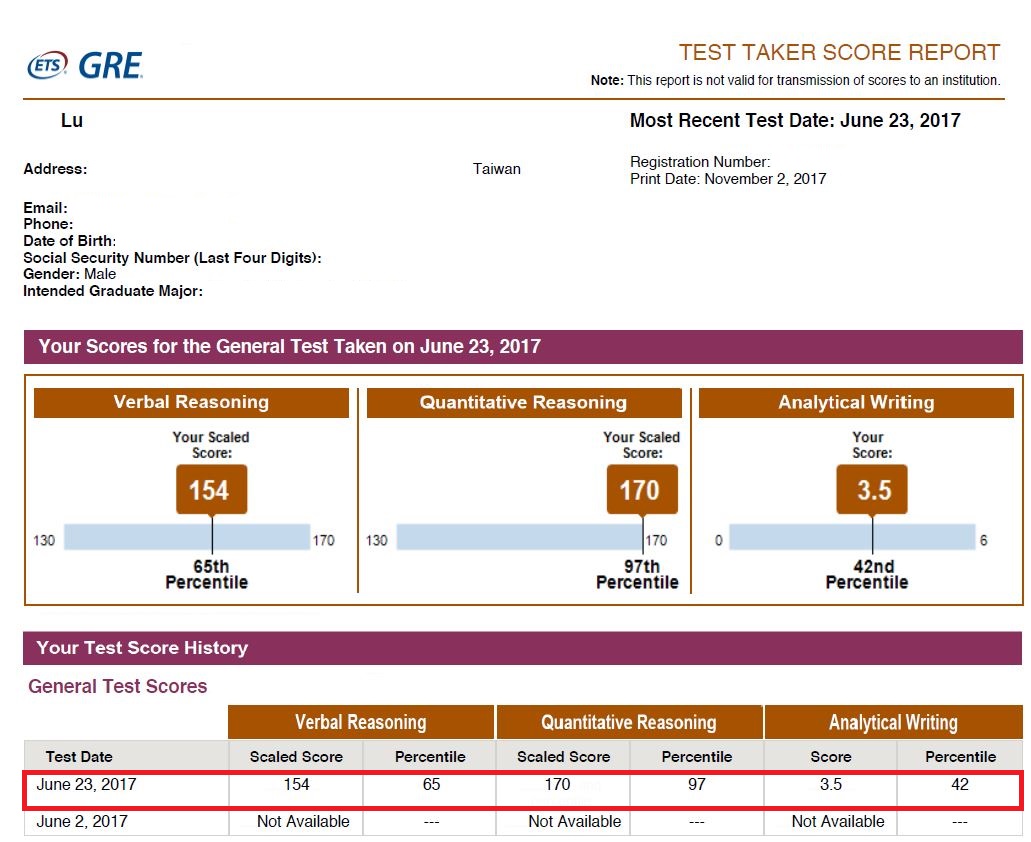Viewport: 1031px width, 842px height.
Task: Click the Verbal Reasoning score panel header
Action: [x=191, y=402]
